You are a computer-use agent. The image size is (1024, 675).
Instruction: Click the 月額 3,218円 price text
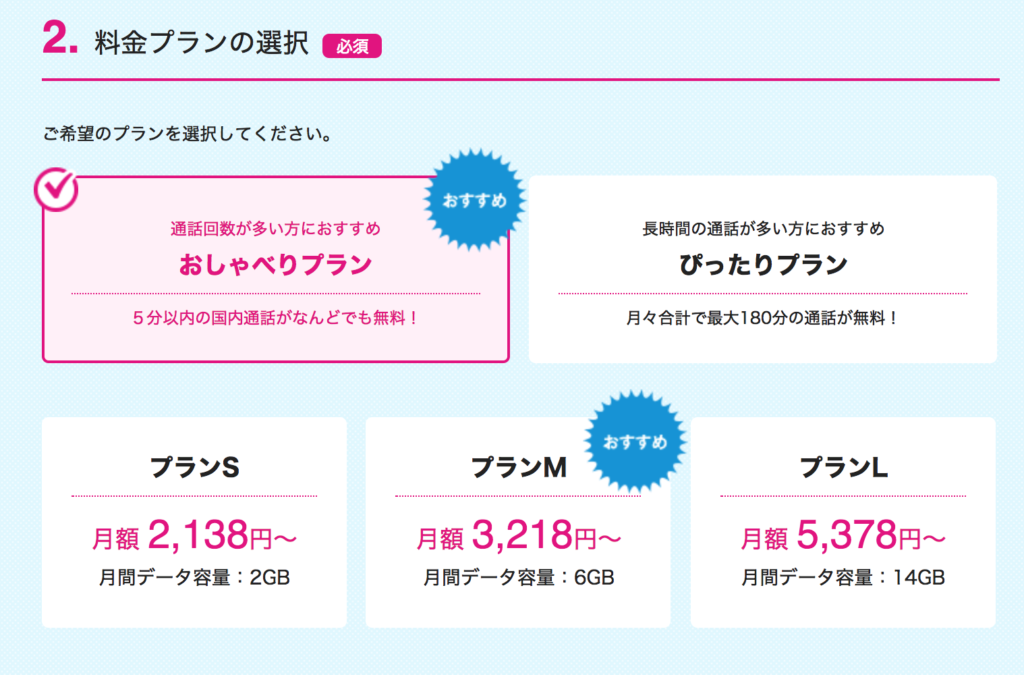[519, 535]
